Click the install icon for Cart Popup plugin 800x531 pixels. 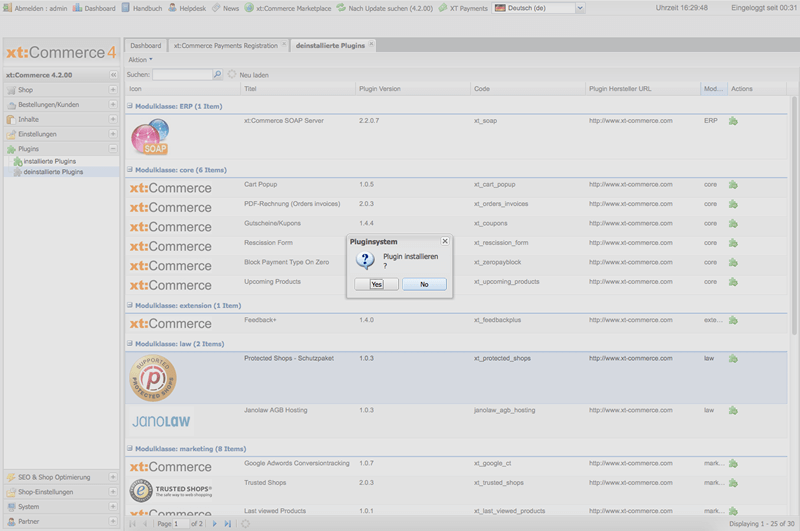pyautogui.click(x=733, y=185)
